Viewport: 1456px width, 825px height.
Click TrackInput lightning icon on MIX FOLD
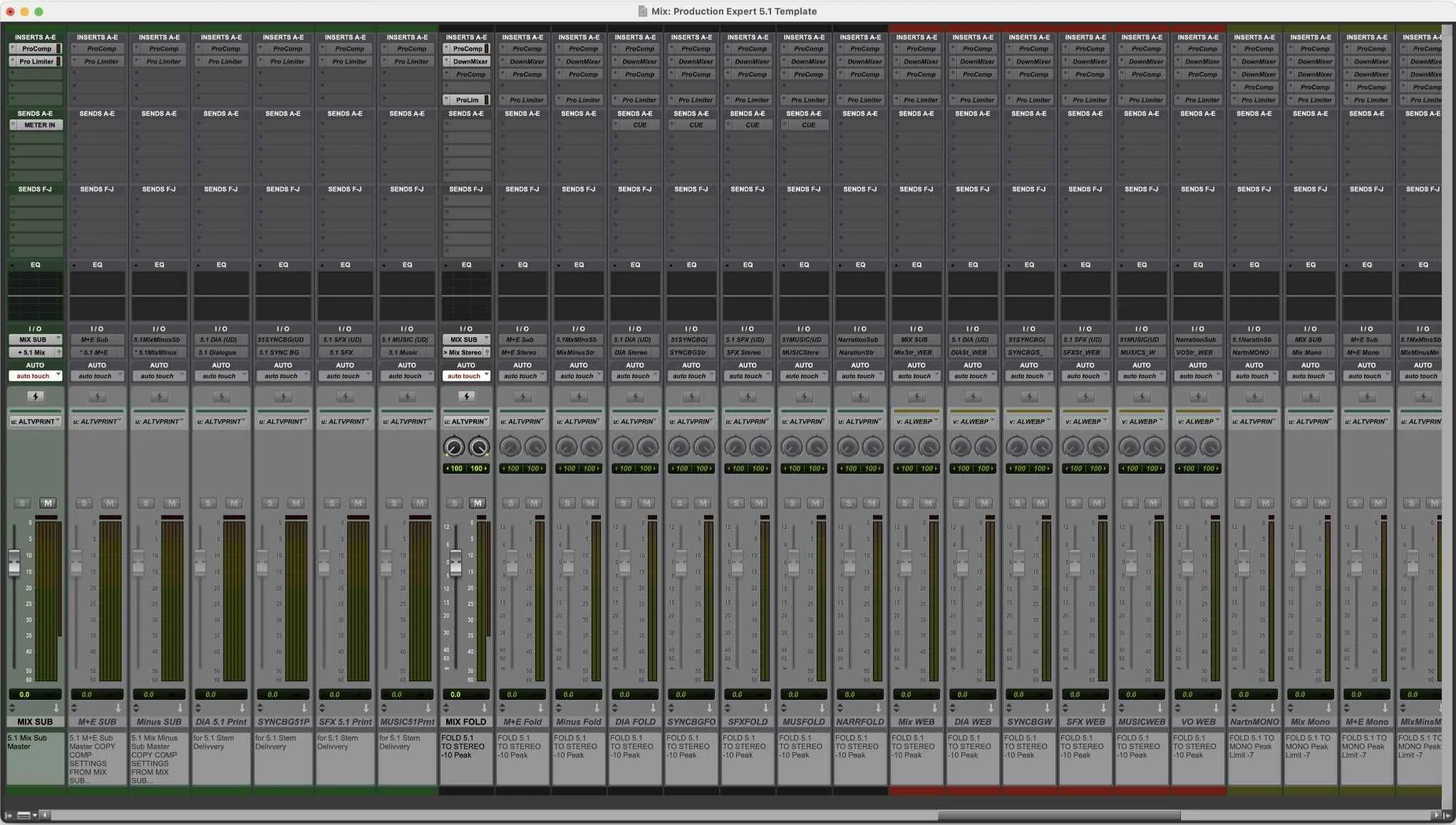pyautogui.click(x=466, y=396)
